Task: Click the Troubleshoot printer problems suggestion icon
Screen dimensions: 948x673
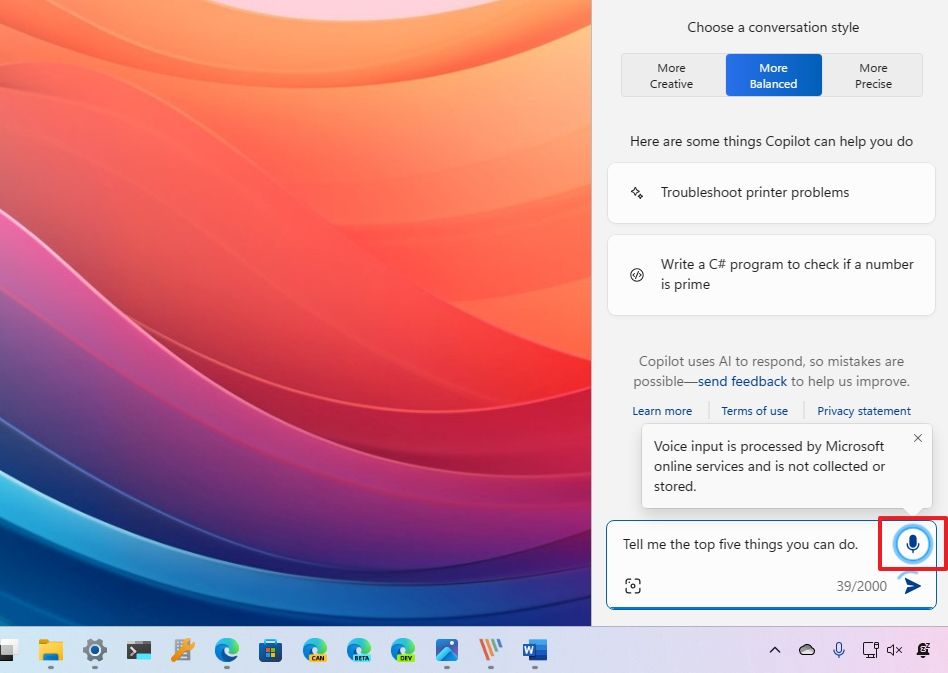Action: (x=637, y=192)
